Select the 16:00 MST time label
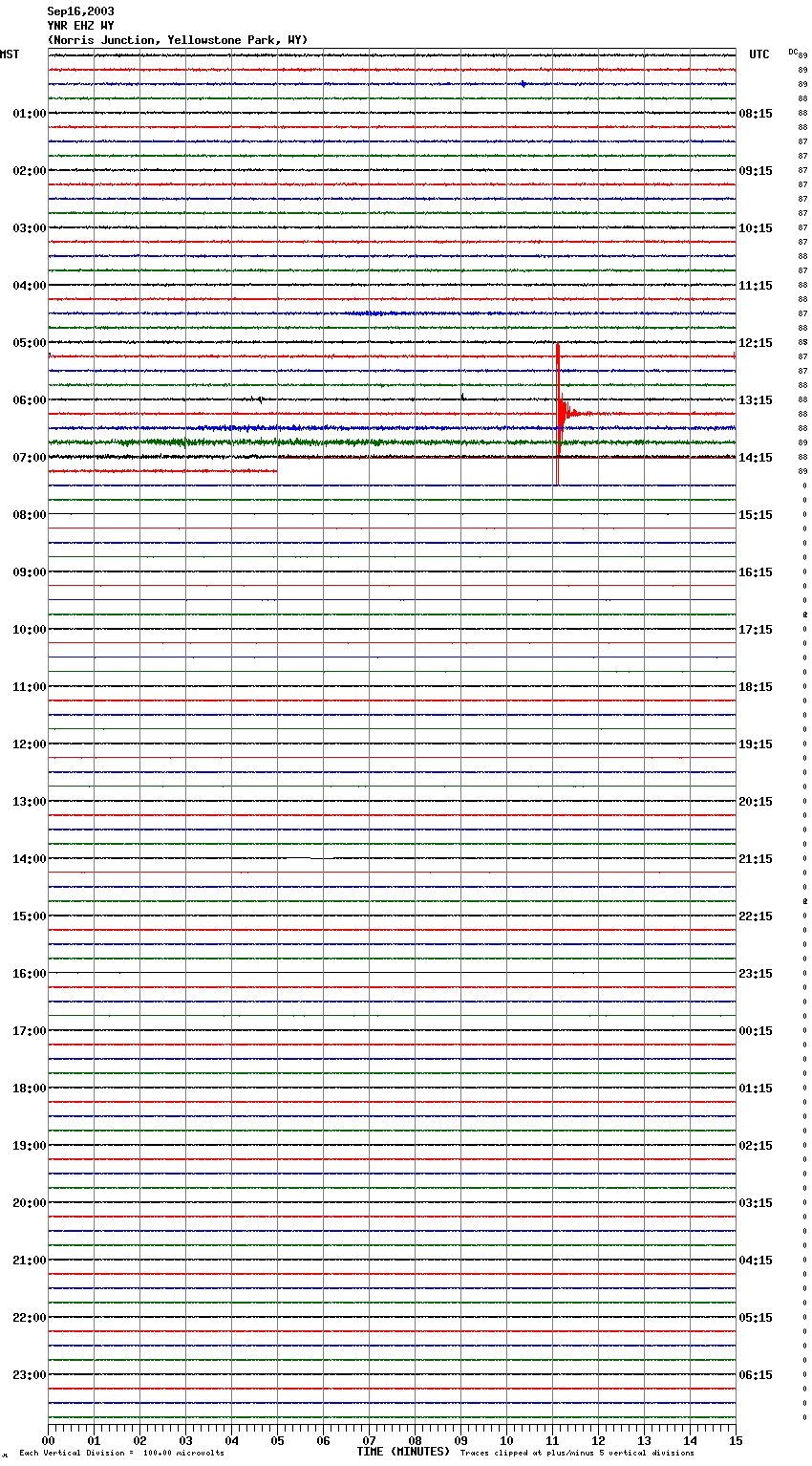 (30, 974)
